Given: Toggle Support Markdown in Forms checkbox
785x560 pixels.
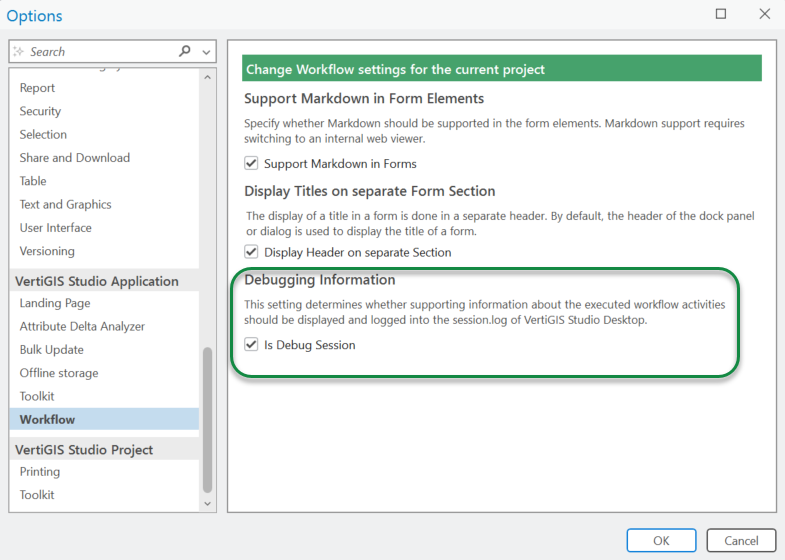Looking at the screenshot, I should click(x=251, y=163).
